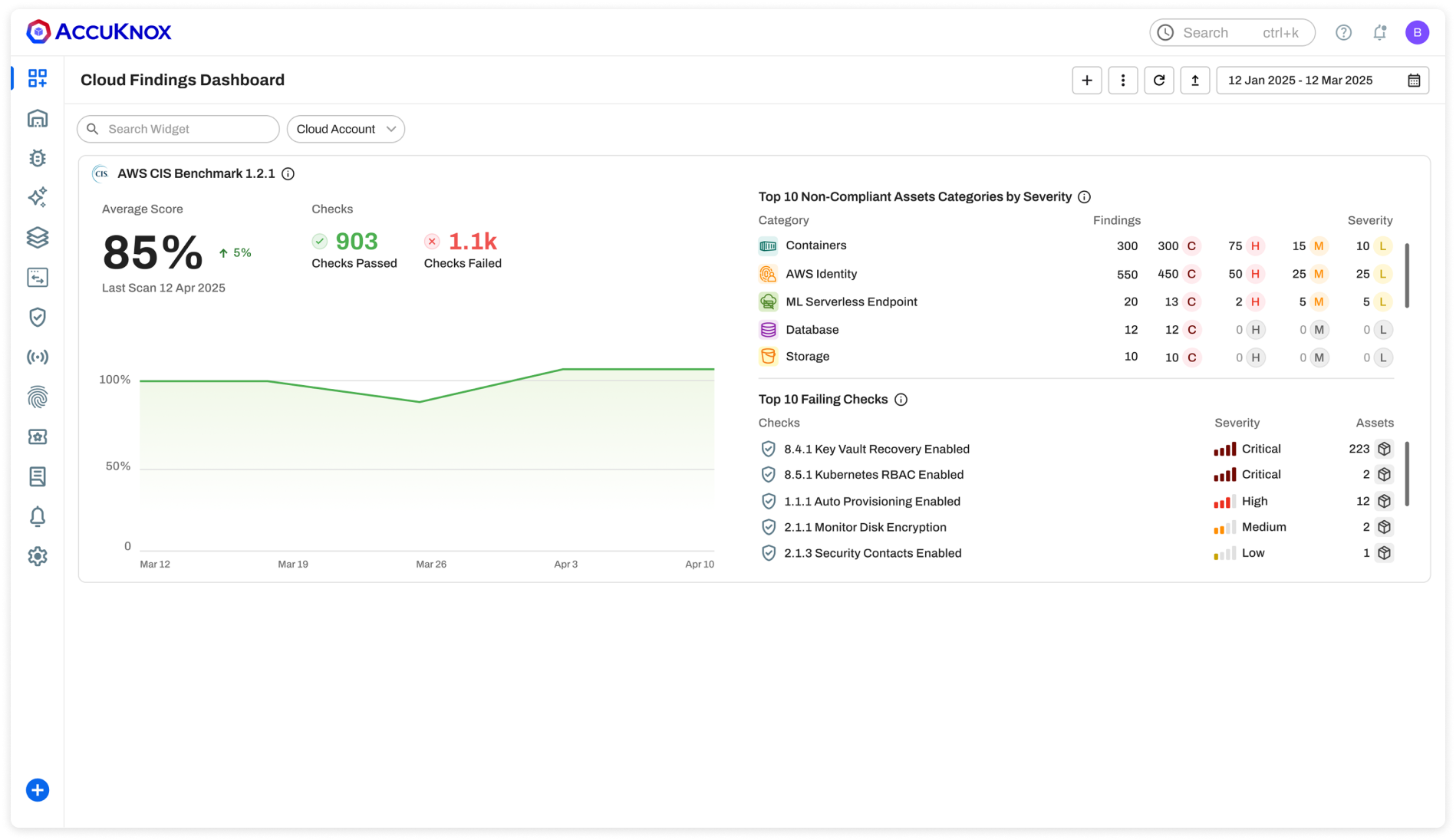The height and width of the screenshot is (840, 1456).
Task: Open the runtime signal broadcast icon
Action: click(37, 357)
